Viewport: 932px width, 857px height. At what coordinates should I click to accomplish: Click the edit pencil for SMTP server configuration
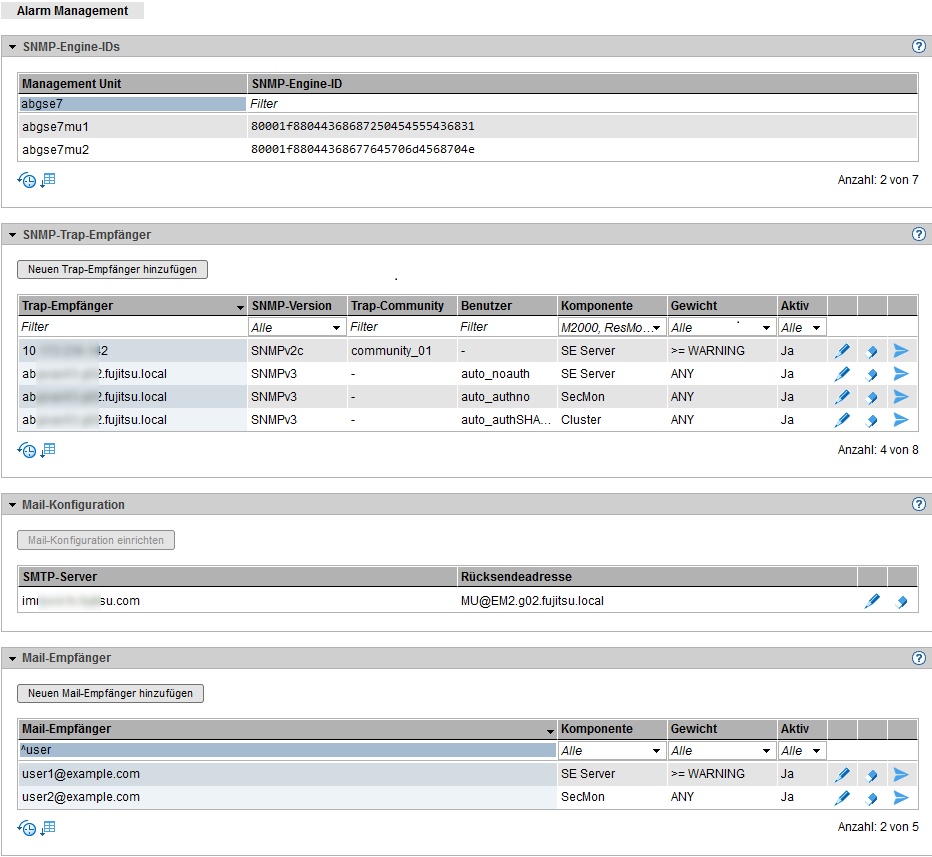(872, 601)
